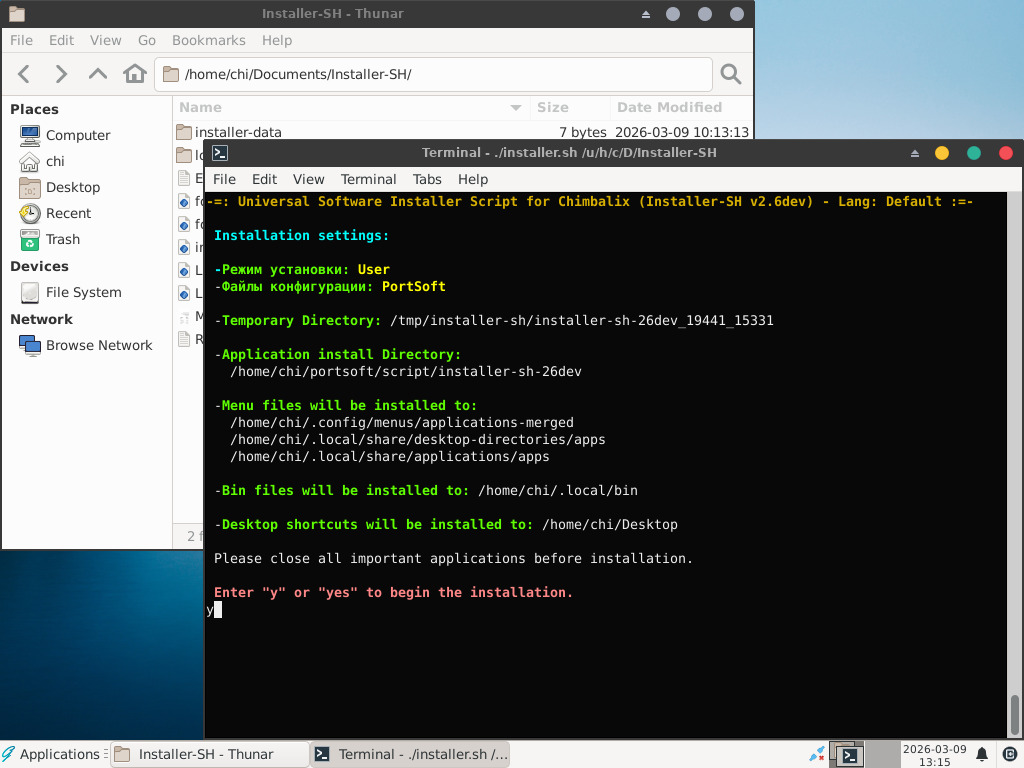Open File System under Devices
Image resolution: width=1024 pixels, height=768 pixels.
[x=83, y=292]
